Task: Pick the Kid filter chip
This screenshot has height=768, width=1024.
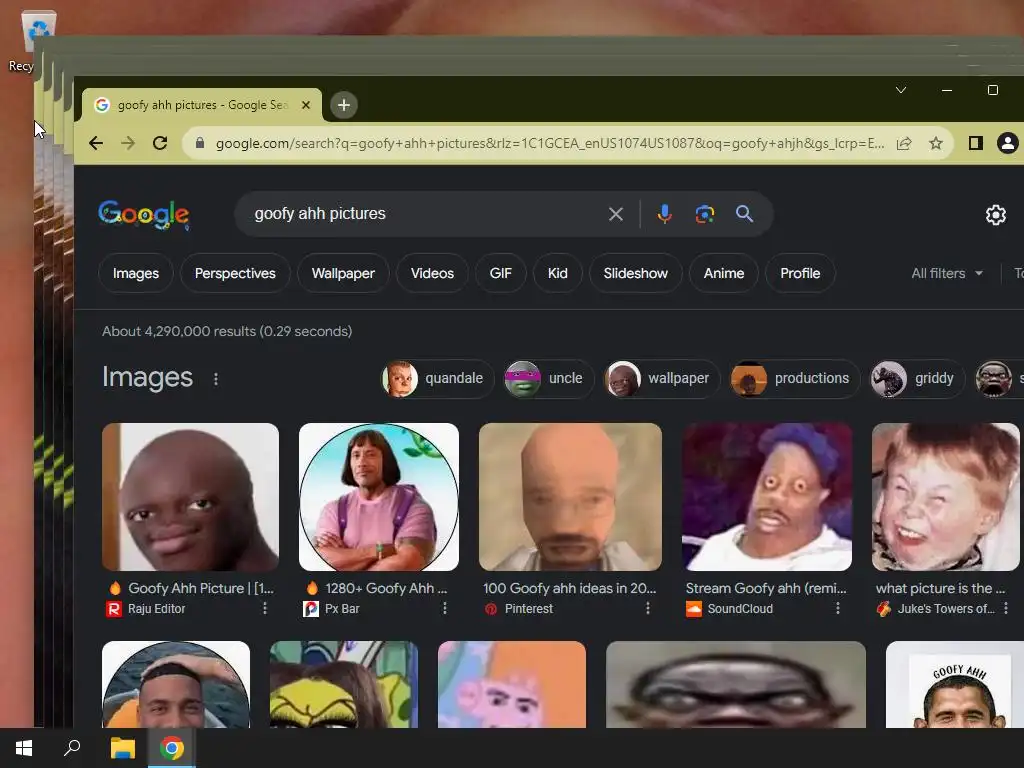Action: pos(558,274)
